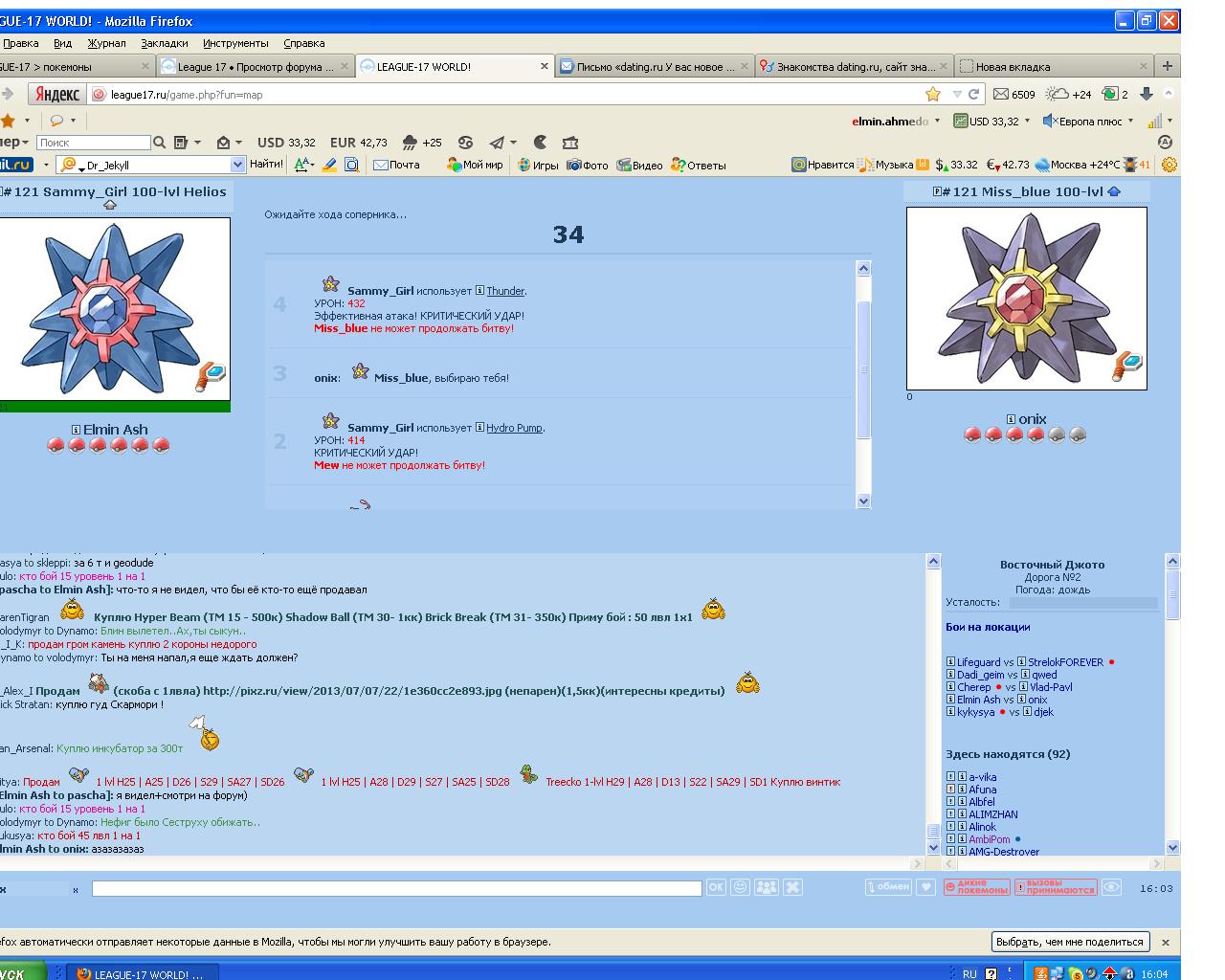
Task: Open Yandex mail counter 6509
Action: pos(1014,94)
